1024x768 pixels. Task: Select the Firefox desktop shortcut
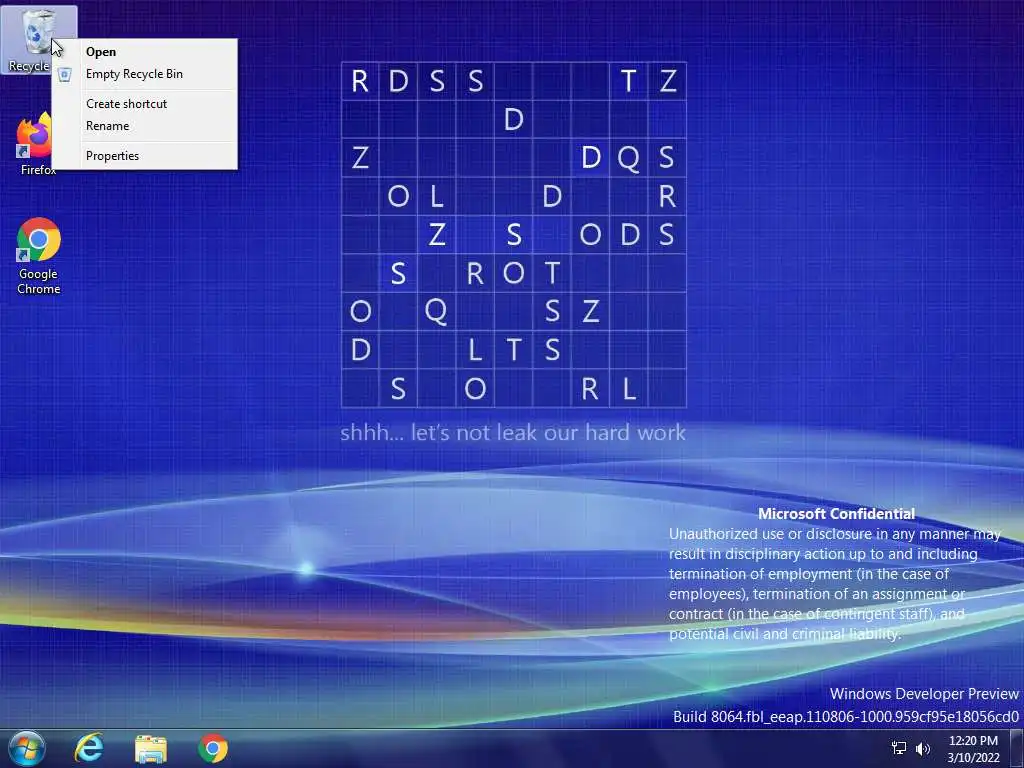tap(35, 144)
